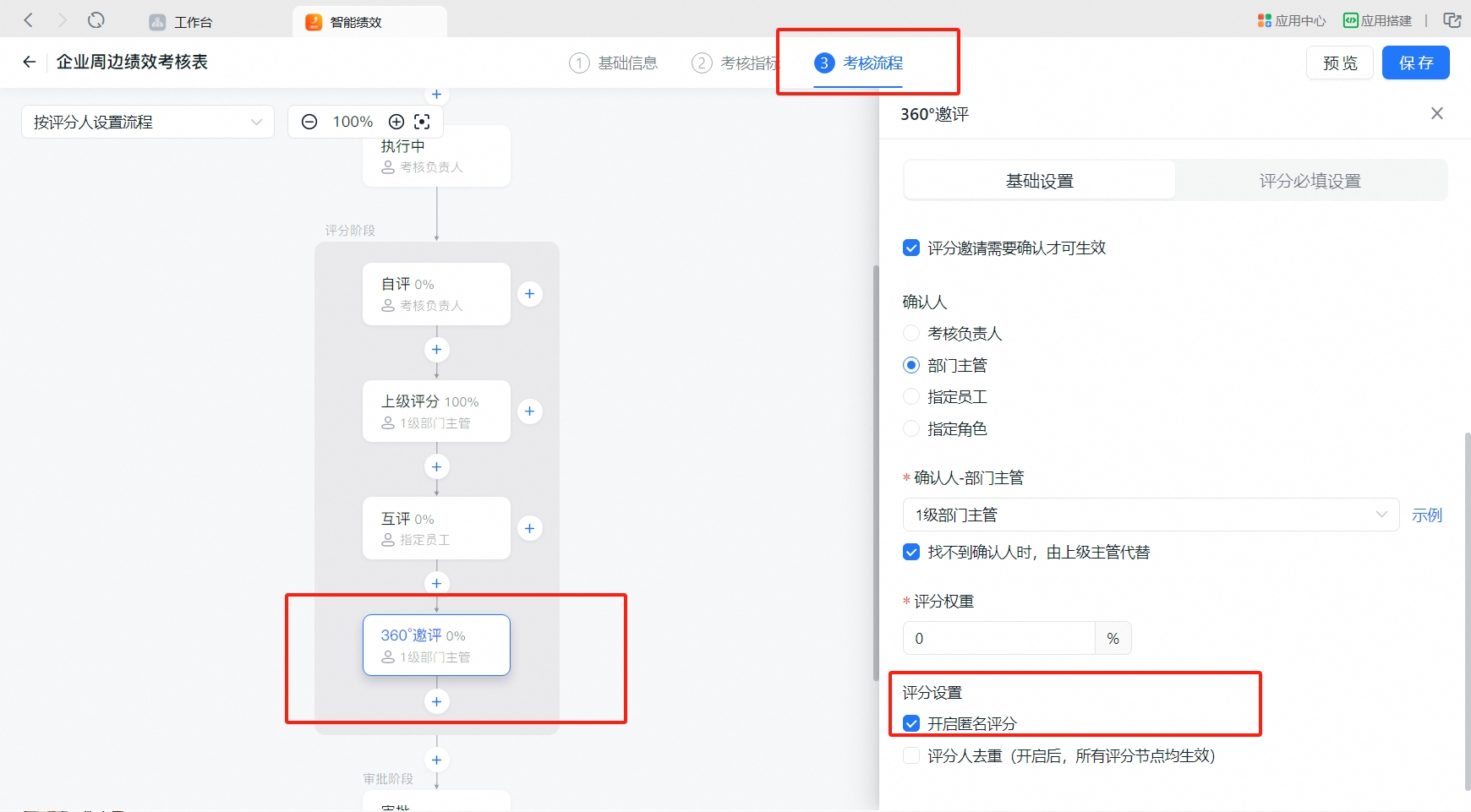Add a node below 互评
1471x812 pixels.
click(436, 583)
